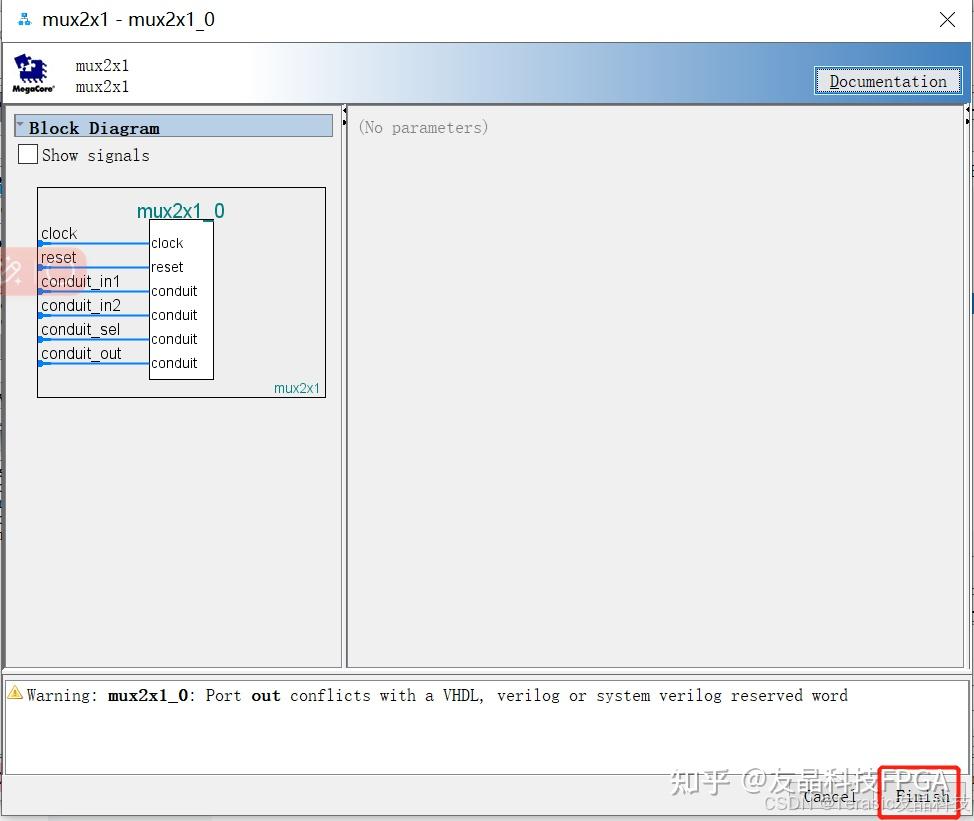The width and height of the screenshot is (974, 821).
Task: Click the MegaCore logo icon
Action: pos(33,74)
